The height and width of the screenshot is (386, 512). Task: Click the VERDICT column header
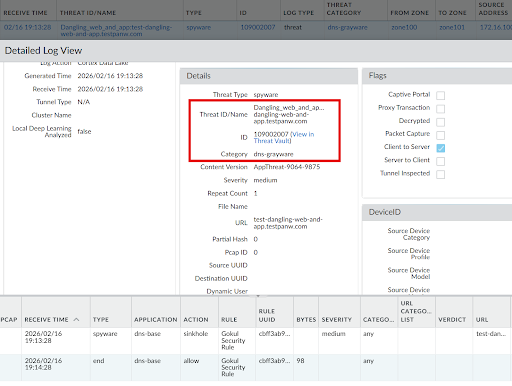coord(452,319)
